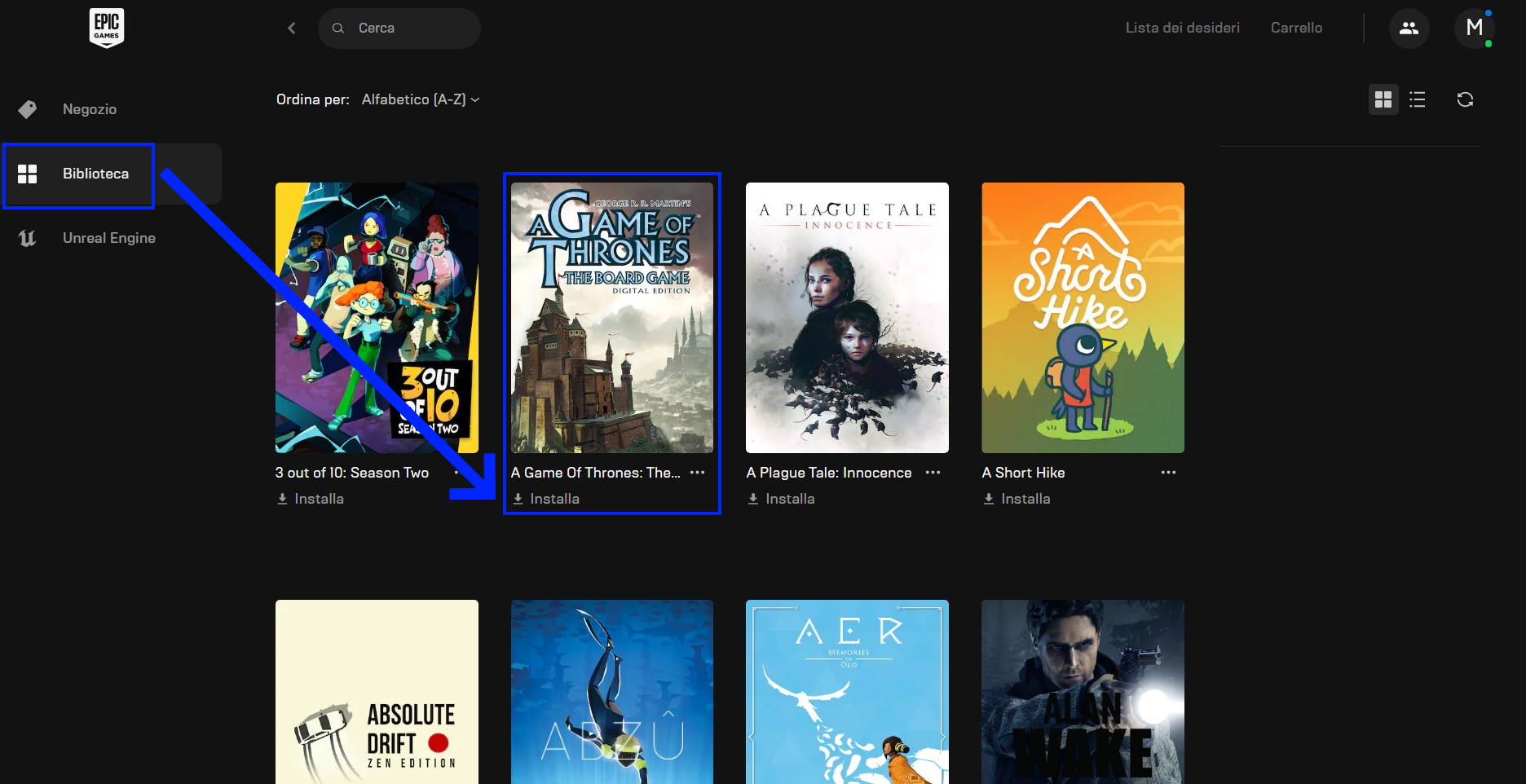Open the Carrello page

click(1296, 28)
